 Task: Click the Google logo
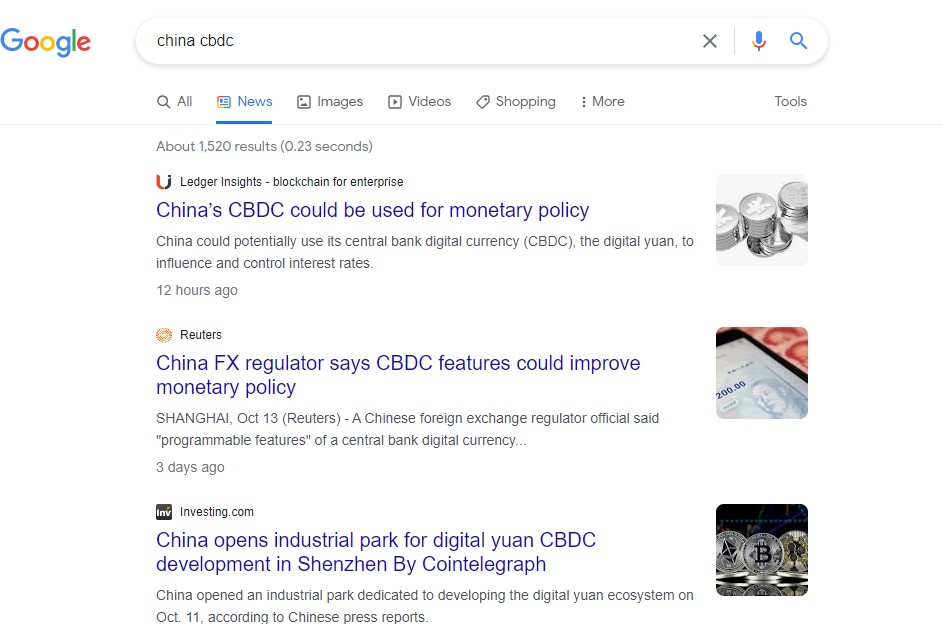(x=46, y=41)
